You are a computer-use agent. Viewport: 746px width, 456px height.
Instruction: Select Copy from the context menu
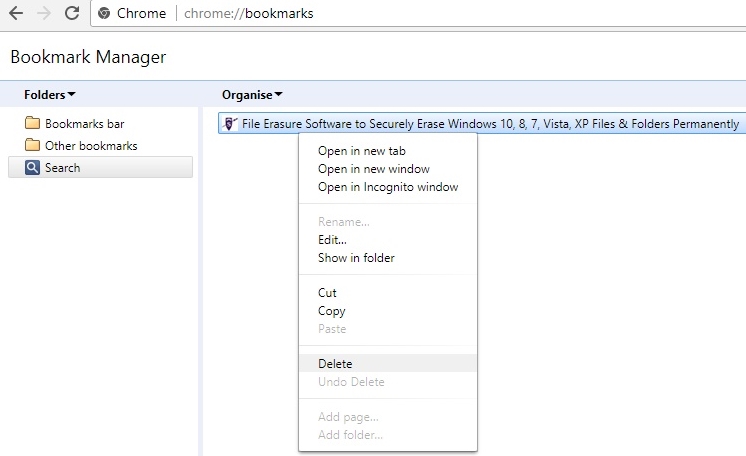click(x=331, y=311)
